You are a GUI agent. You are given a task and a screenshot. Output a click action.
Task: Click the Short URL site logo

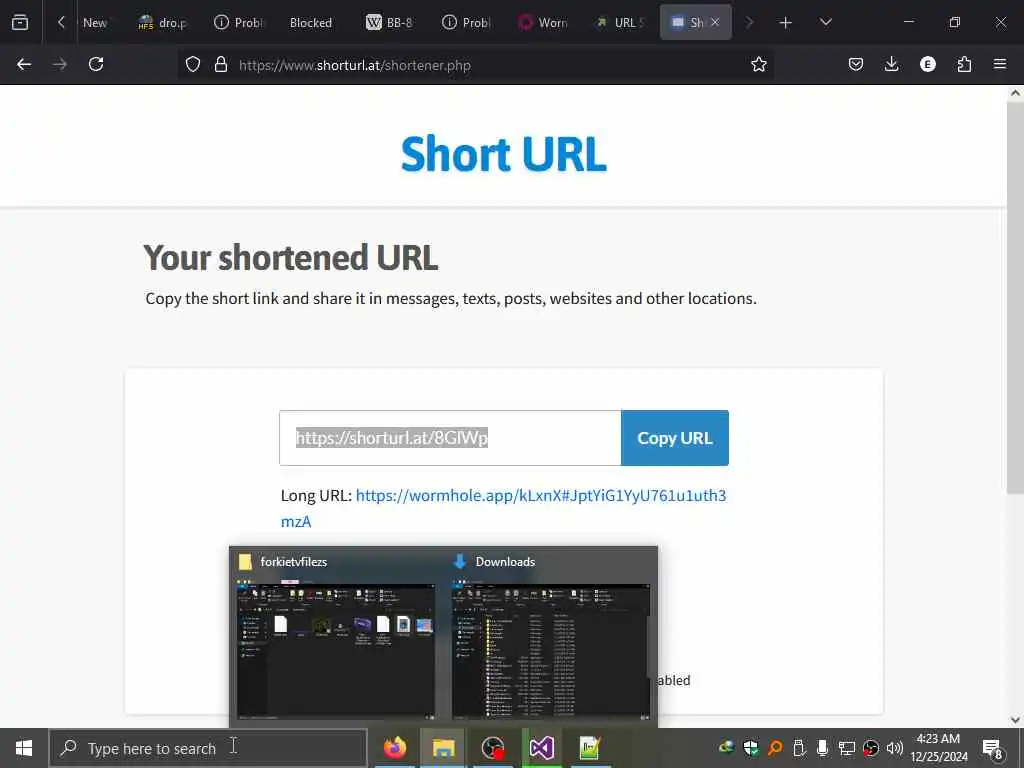pos(504,154)
